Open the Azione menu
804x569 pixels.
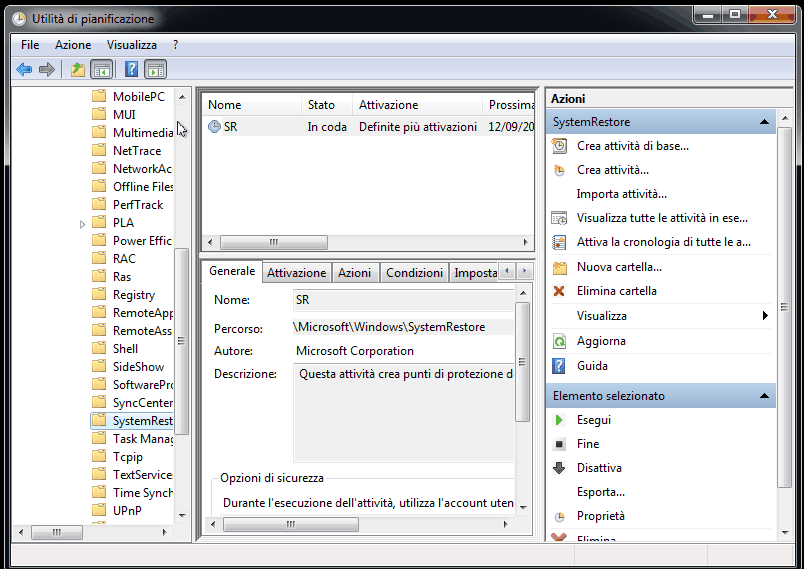tap(73, 45)
